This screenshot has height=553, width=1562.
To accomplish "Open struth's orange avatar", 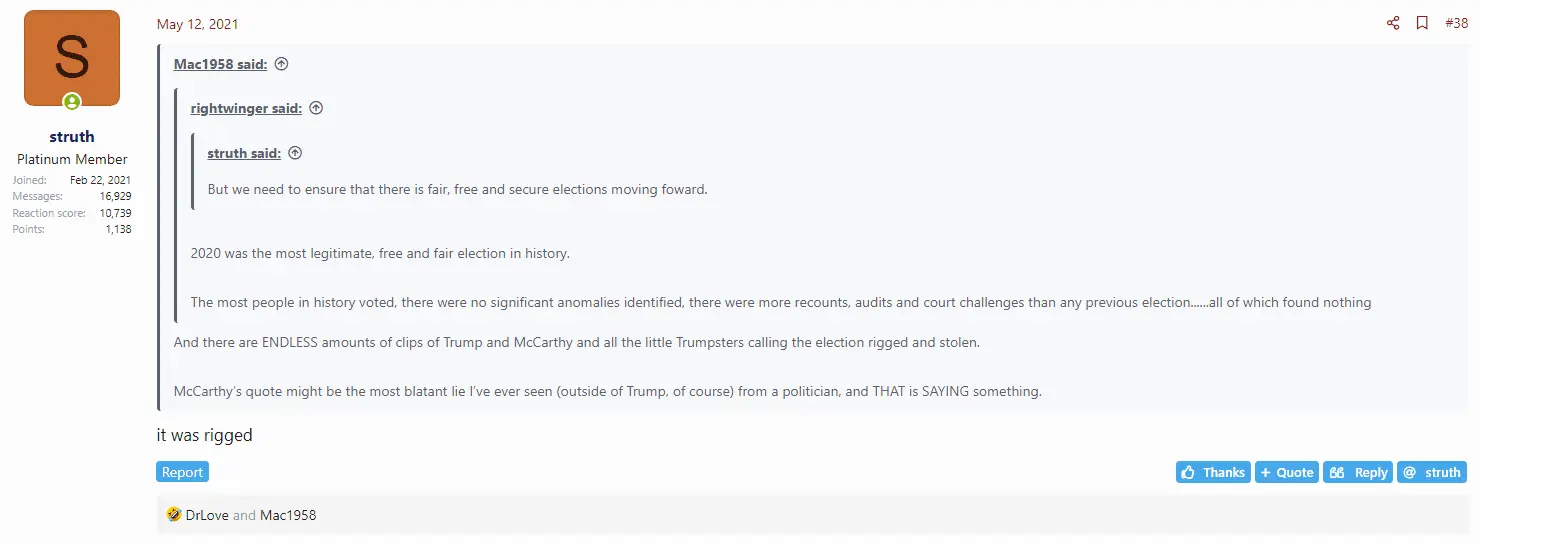I will [x=72, y=58].
